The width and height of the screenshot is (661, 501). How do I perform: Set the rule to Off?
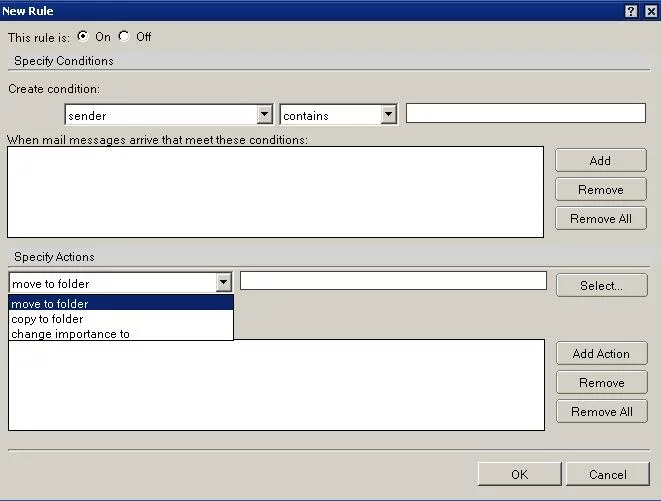tap(124, 37)
